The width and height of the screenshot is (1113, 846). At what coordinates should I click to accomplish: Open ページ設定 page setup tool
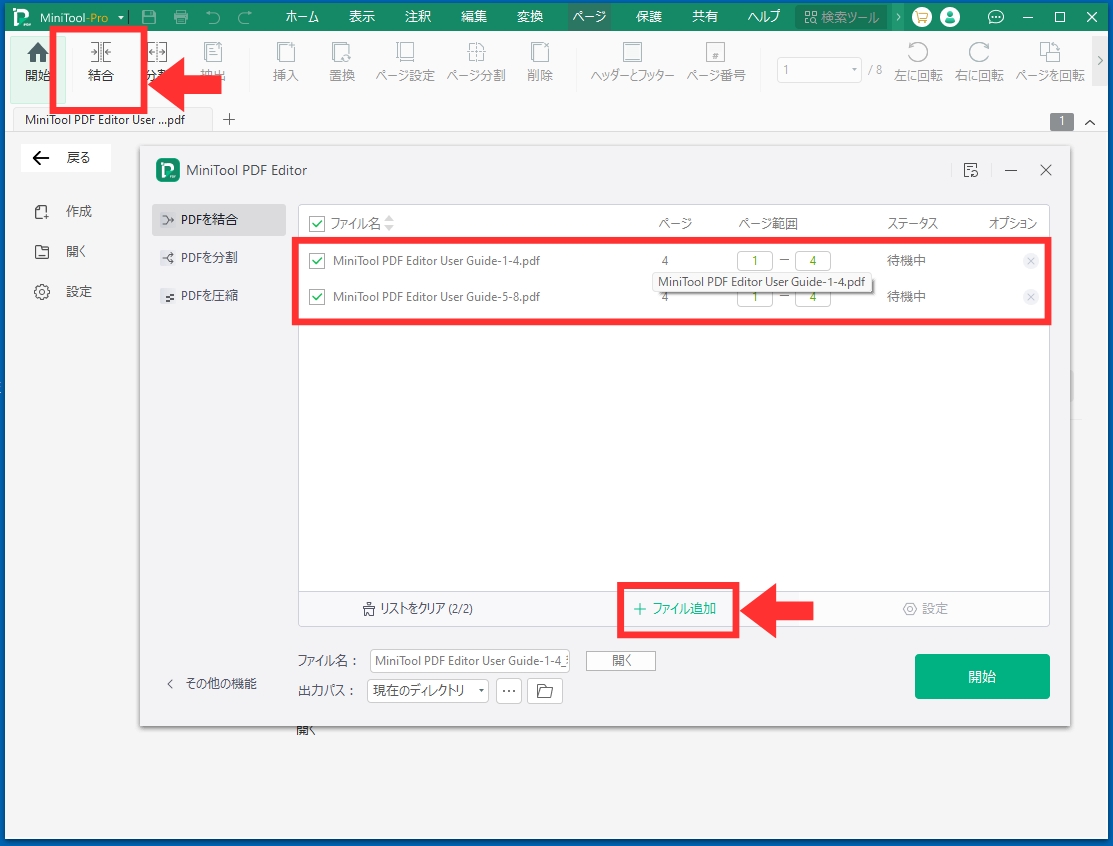pos(405,62)
